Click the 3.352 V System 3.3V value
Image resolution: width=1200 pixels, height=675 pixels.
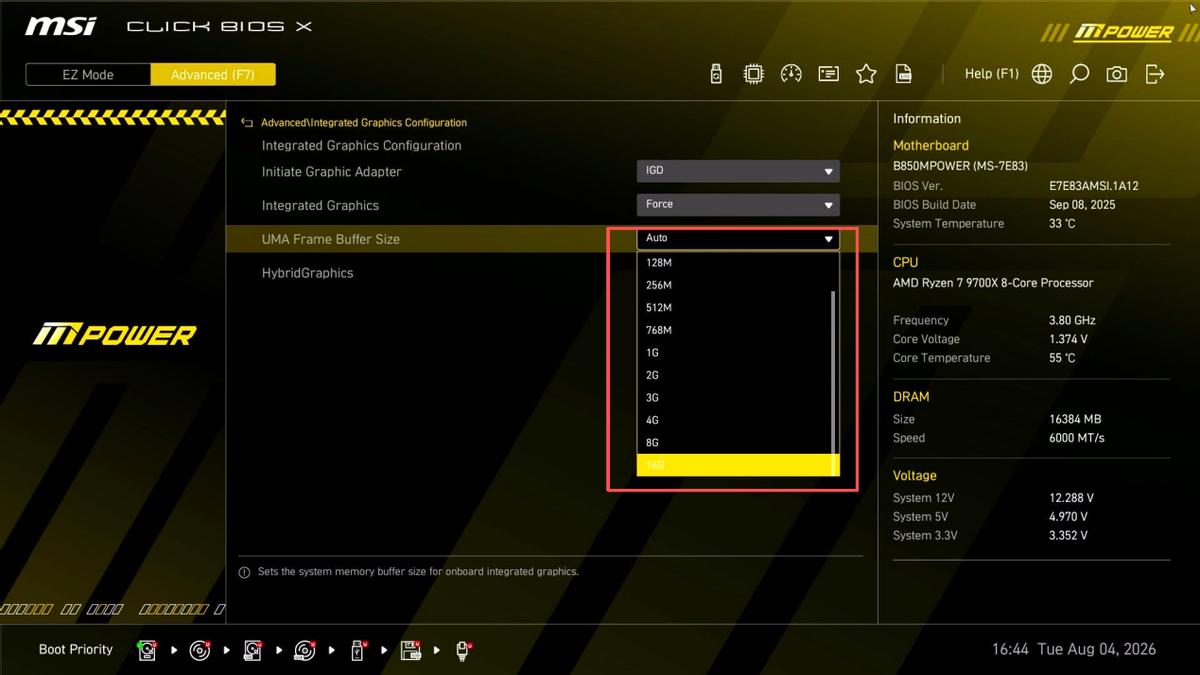click(x=1068, y=536)
